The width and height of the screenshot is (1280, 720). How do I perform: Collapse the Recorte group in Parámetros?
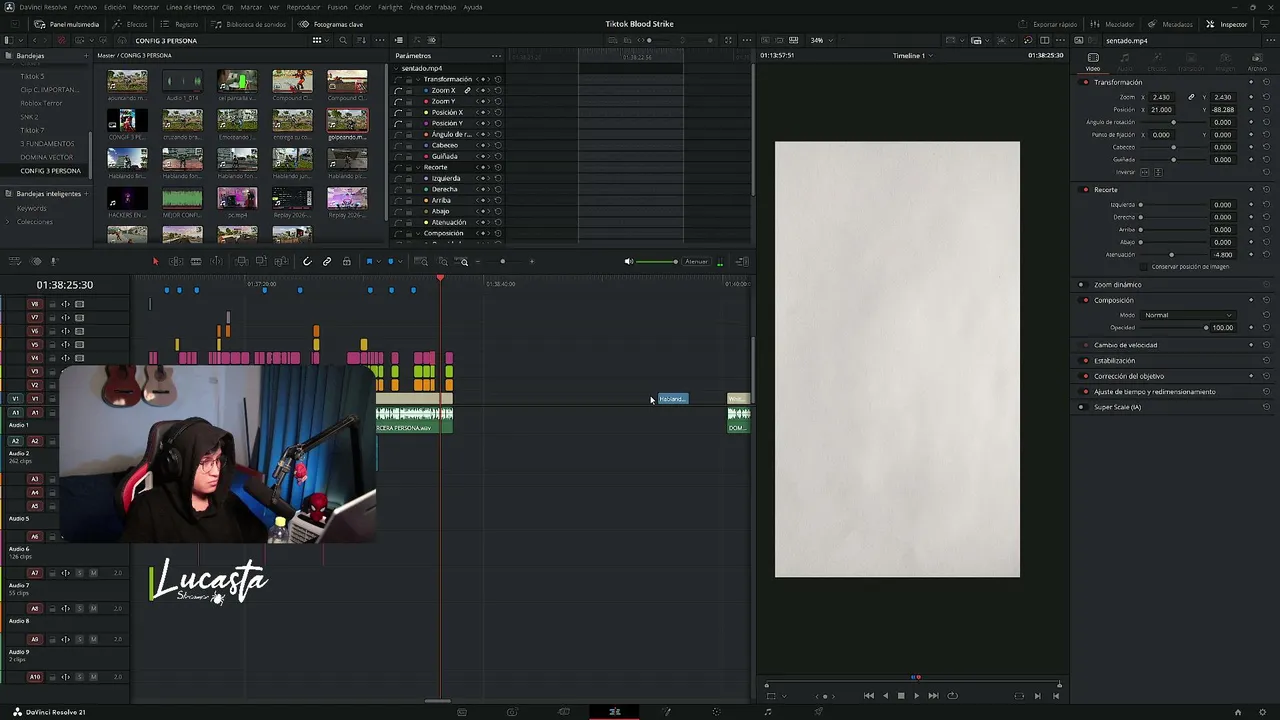418,167
